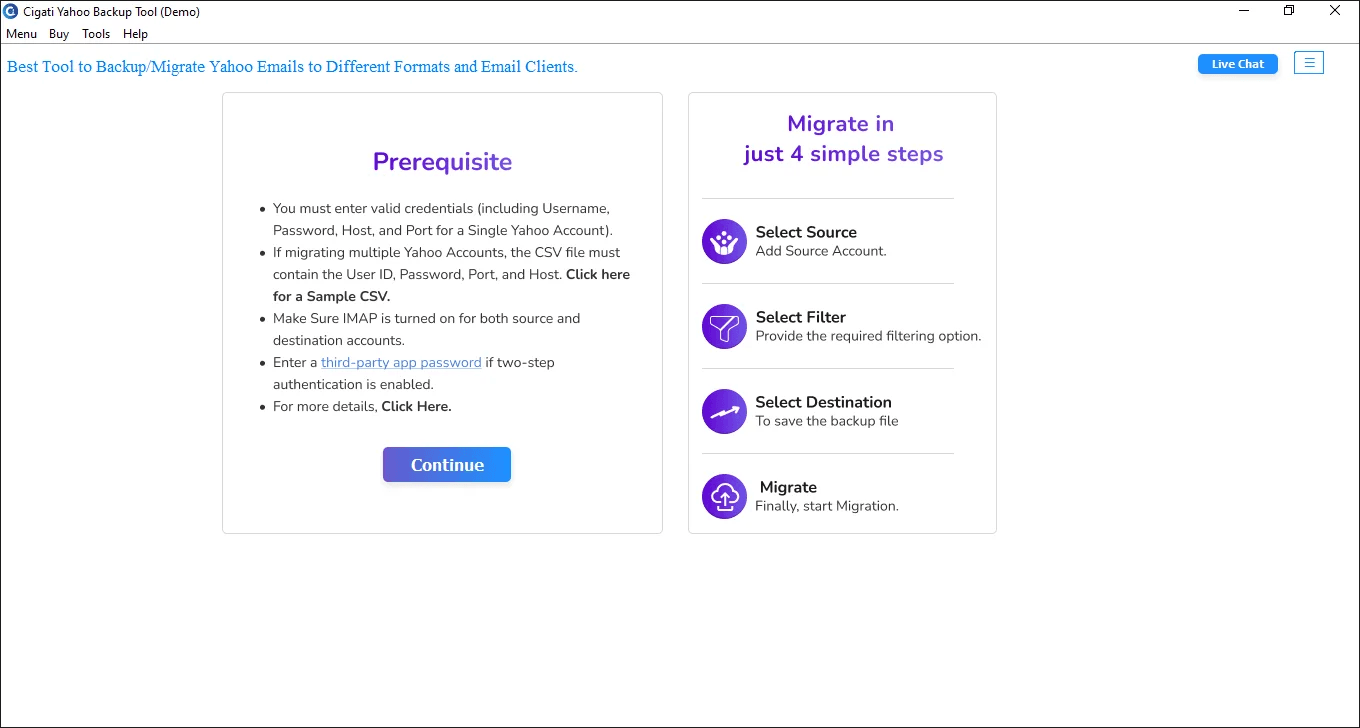This screenshot has width=1360, height=728.
Task: Open the Help menu
Action: click(x=135, y=33)
